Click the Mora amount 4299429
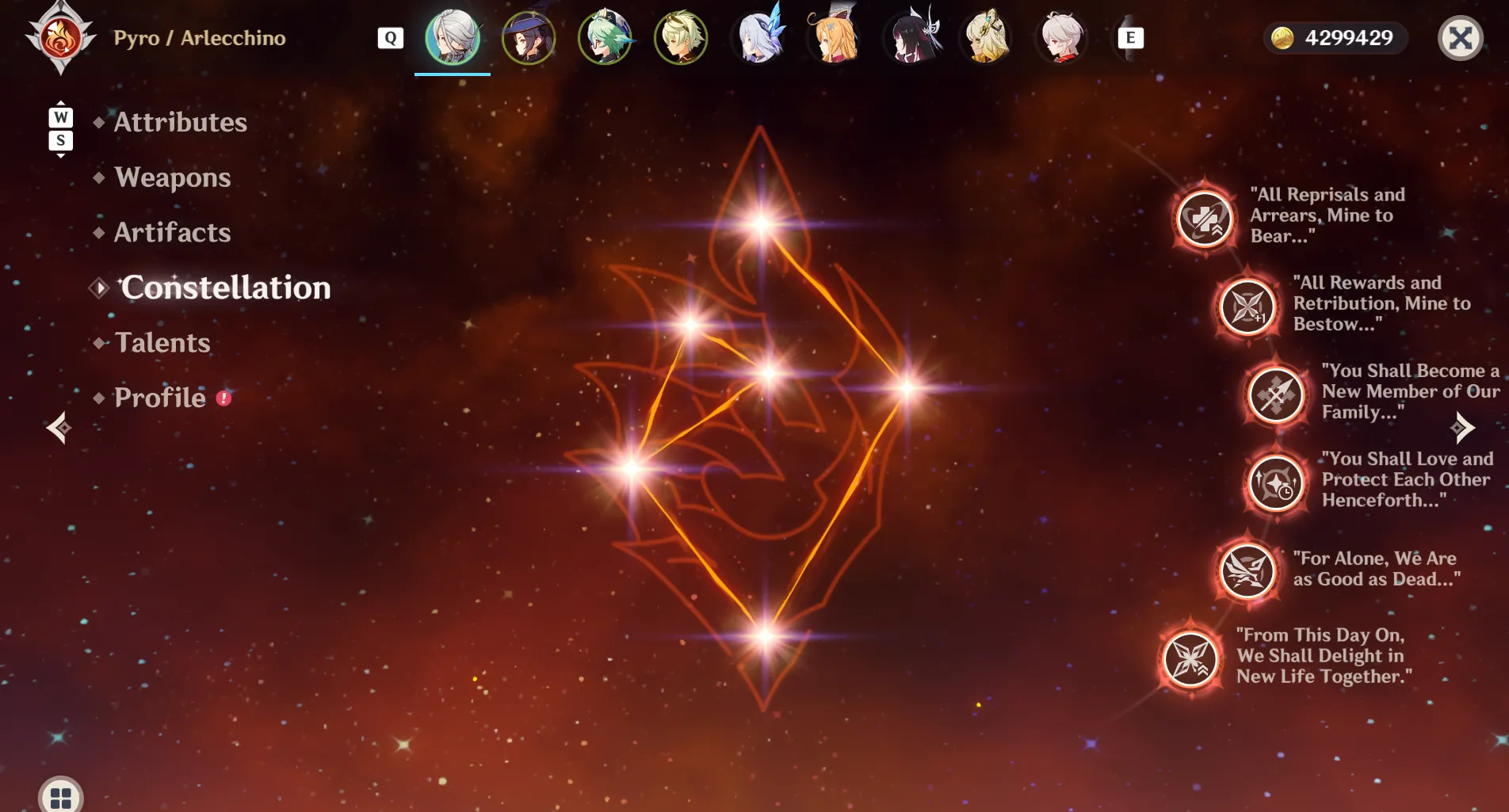Viewport: 1509px width, 812px height. point(1348,38)
